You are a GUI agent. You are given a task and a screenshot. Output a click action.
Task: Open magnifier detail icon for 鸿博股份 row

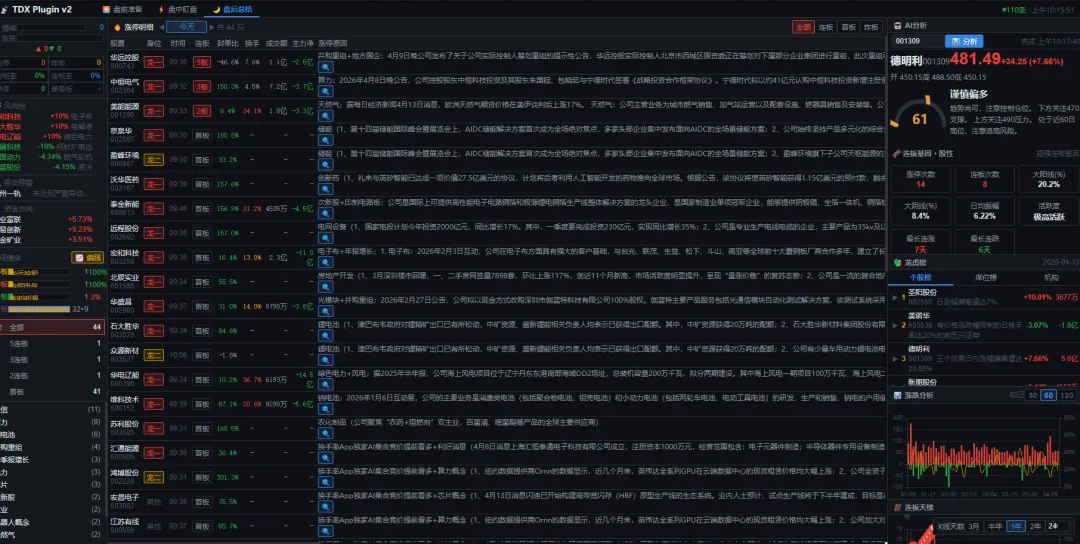[x=325, y=482]
